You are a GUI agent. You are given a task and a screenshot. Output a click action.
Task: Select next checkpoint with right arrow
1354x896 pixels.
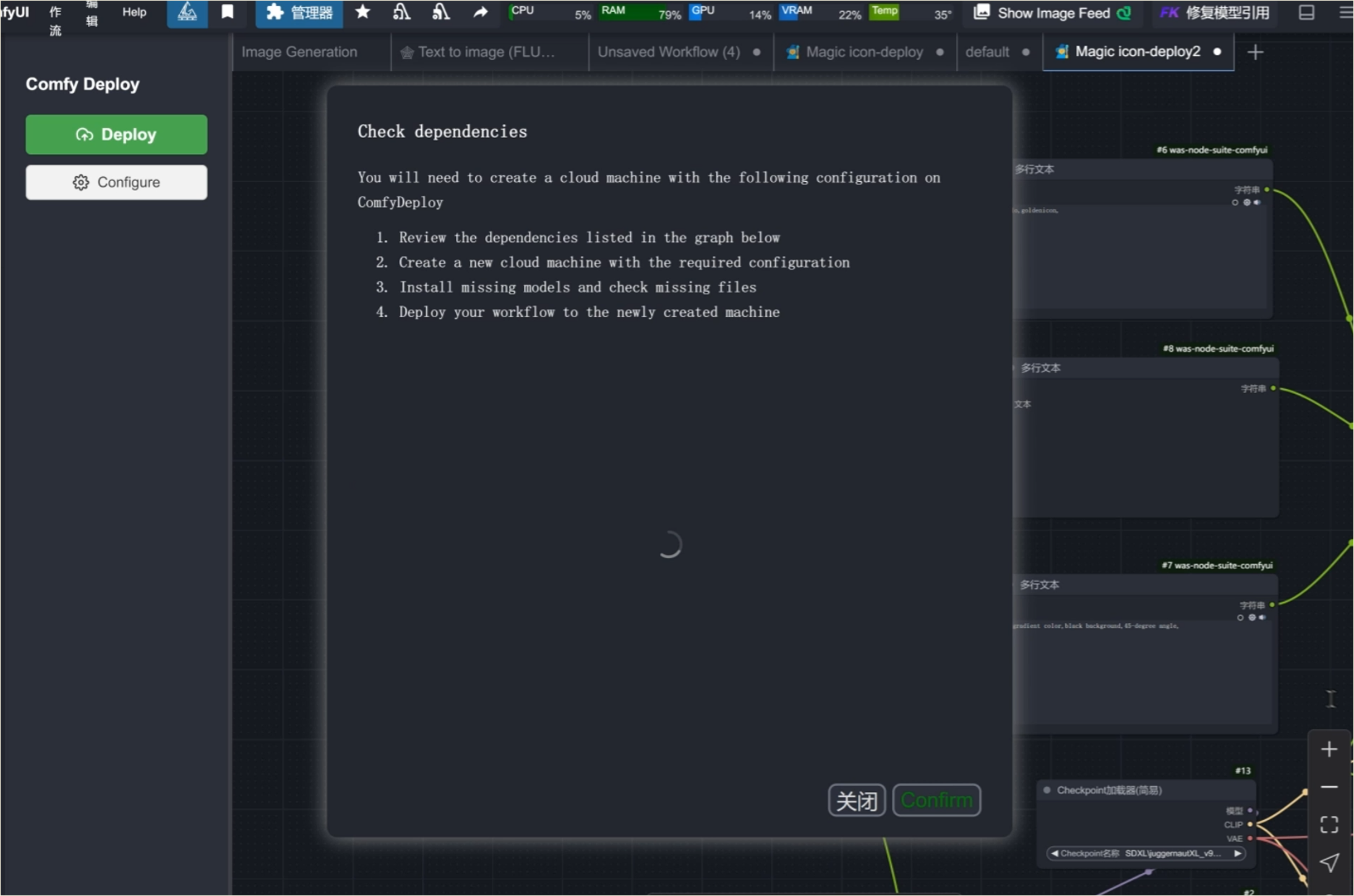pyautogui.click(x=1238, y=853)
